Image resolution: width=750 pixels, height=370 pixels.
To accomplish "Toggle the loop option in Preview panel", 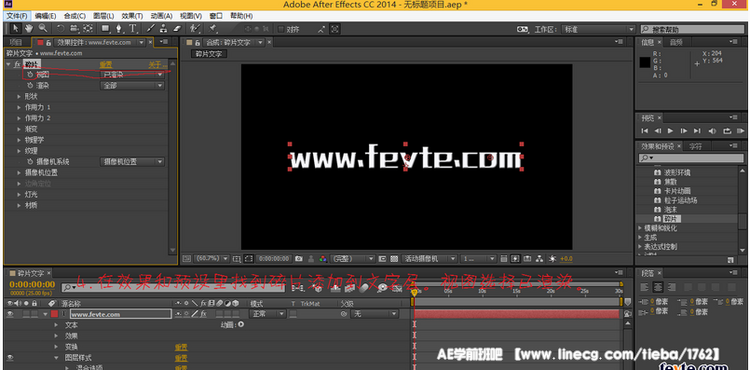I will 727,131.
